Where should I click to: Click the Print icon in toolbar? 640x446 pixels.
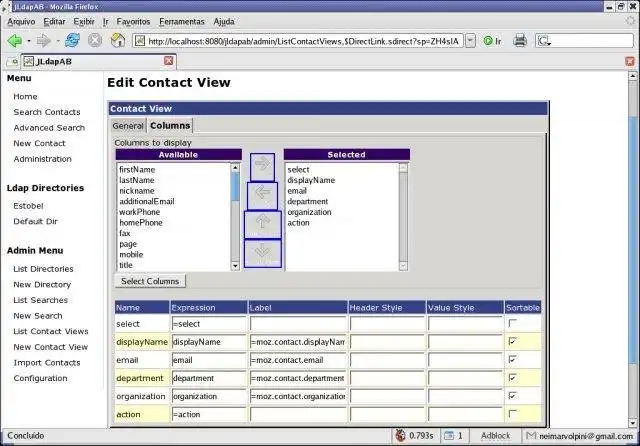pos(520,40)
